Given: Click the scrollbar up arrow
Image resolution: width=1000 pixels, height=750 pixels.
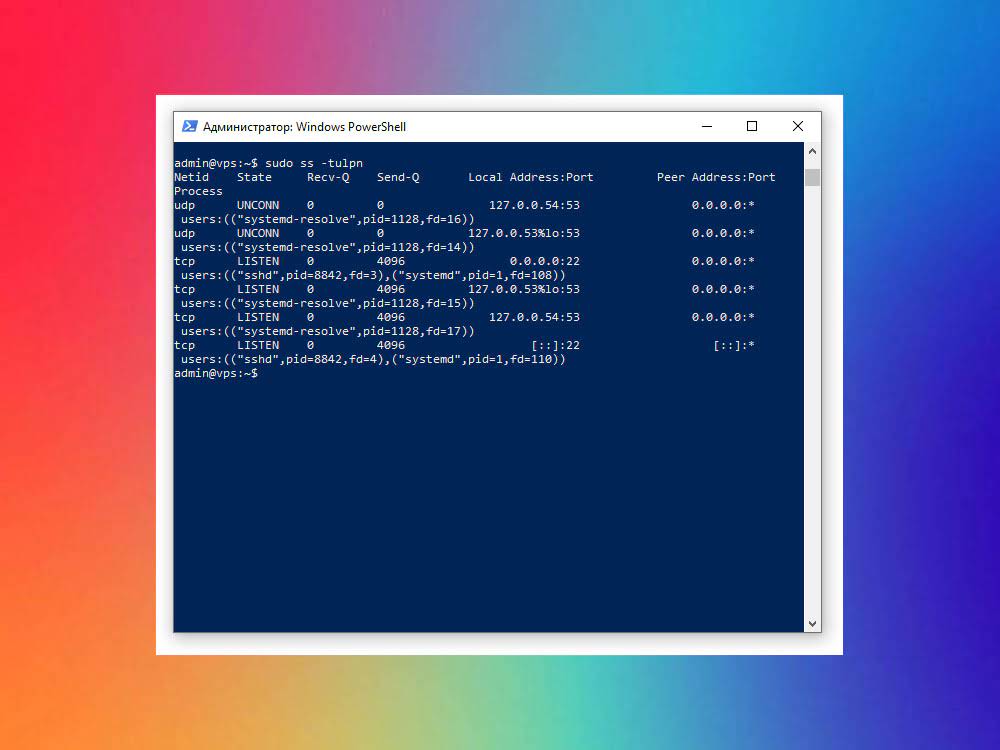Looking at the screenshot, I should (x=812, y=152).
